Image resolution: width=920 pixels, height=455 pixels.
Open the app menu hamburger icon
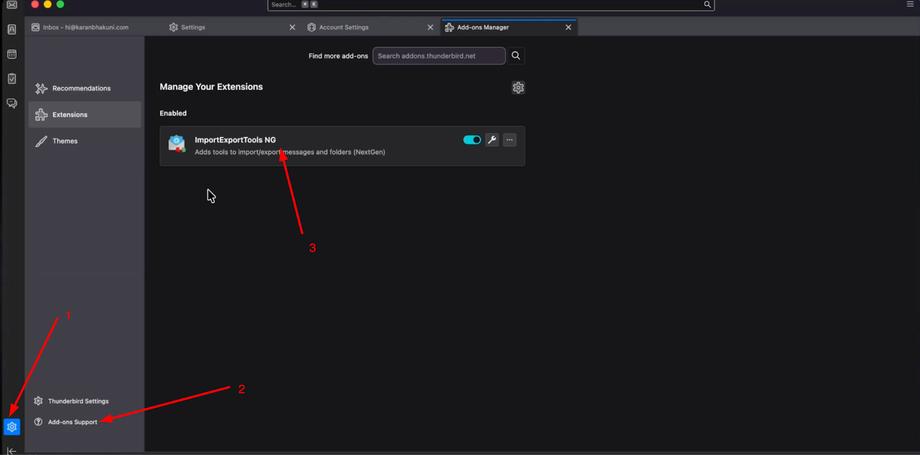pos(910,4)
